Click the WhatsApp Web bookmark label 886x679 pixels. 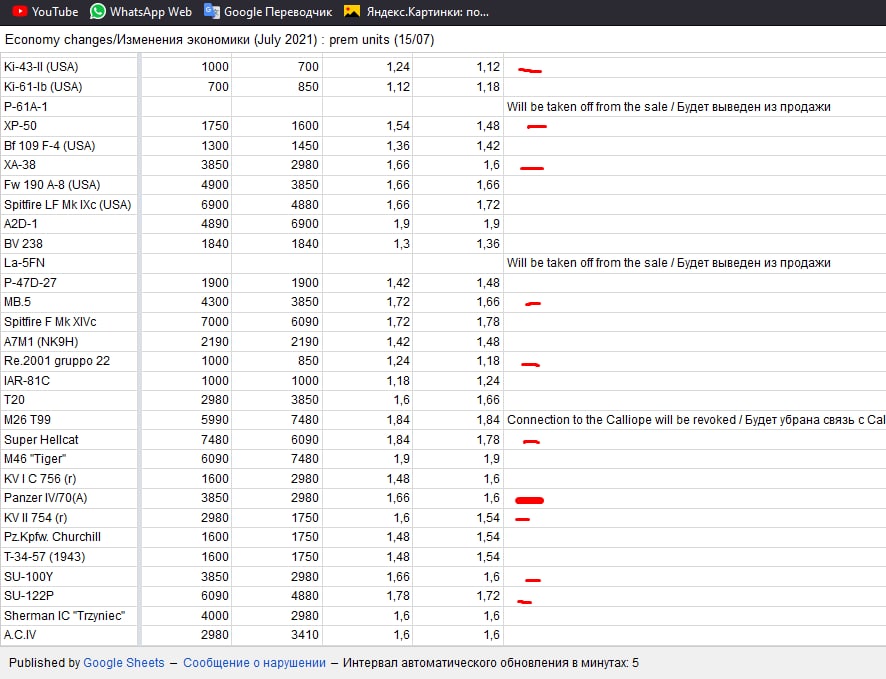click(151, 12)
